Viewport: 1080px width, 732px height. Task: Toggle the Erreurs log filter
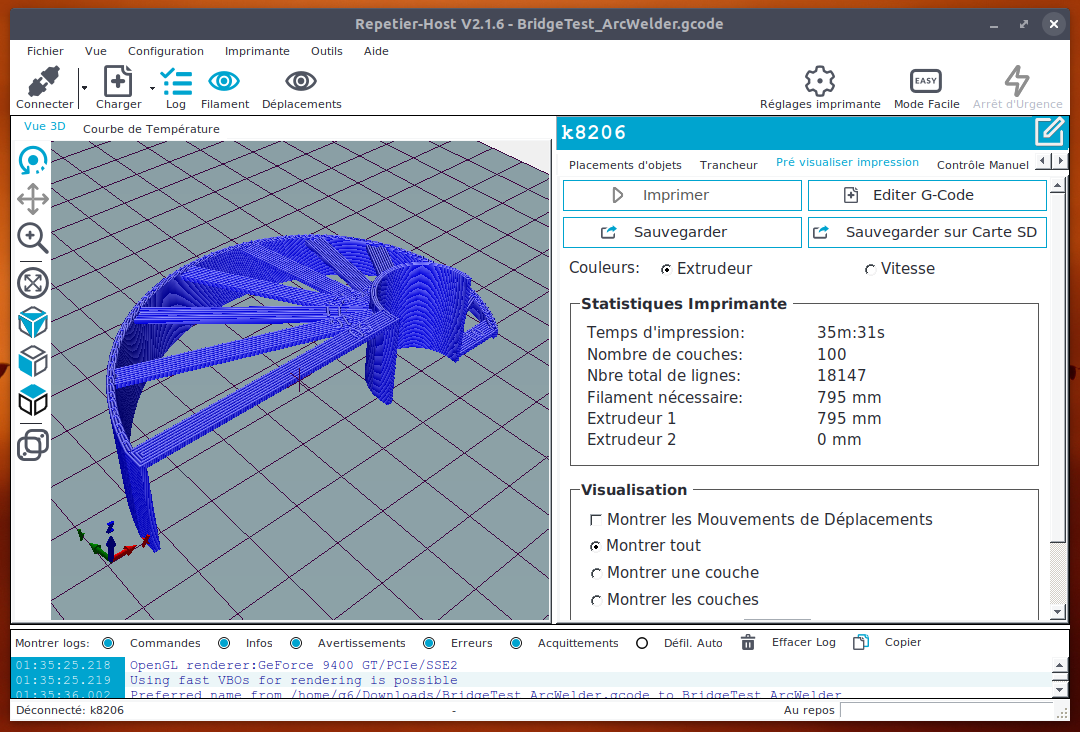(429, 643)
